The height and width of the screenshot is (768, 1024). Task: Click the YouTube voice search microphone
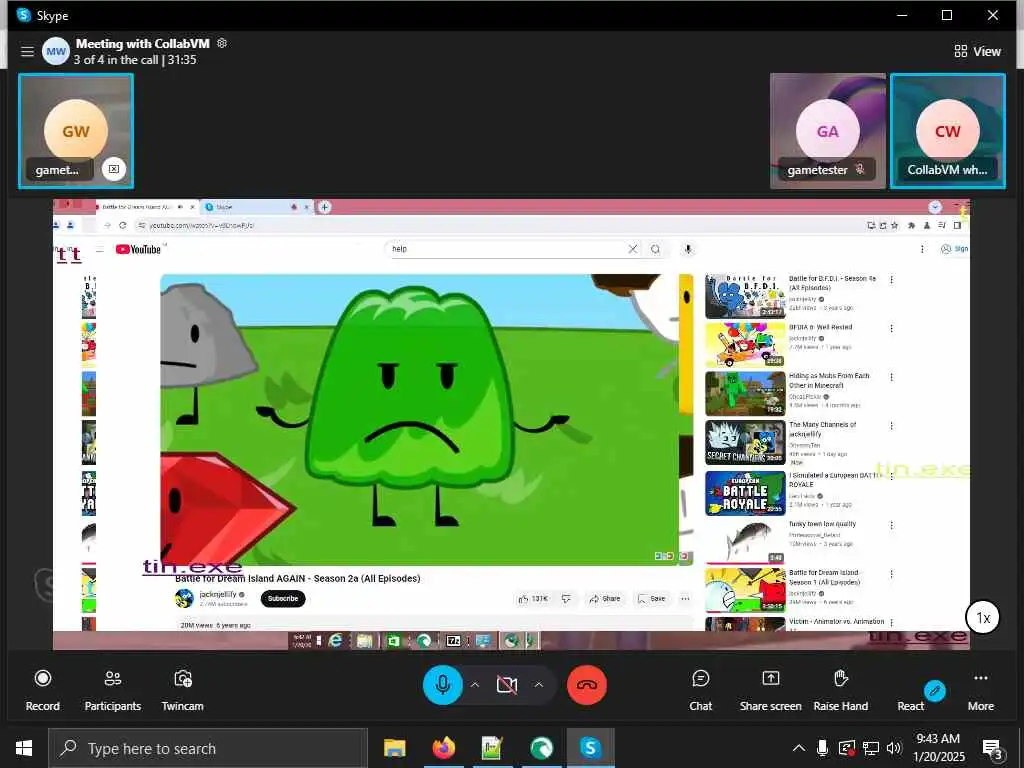coord(688,249)
